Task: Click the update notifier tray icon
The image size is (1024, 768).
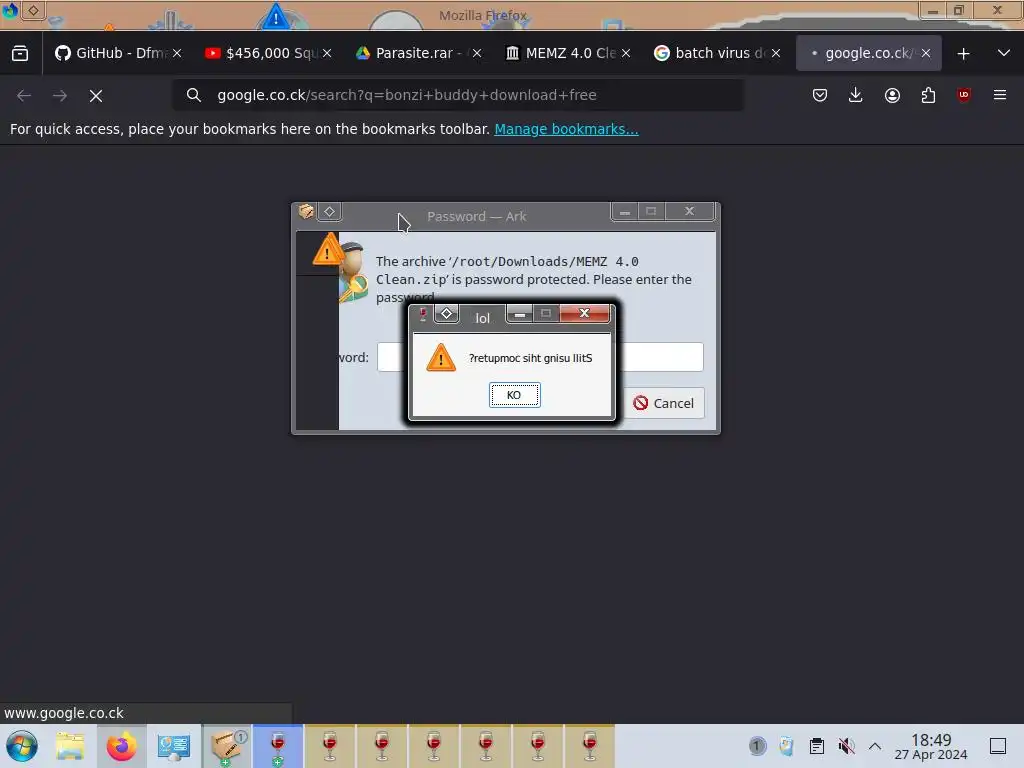Action: (x=757, y=746)
